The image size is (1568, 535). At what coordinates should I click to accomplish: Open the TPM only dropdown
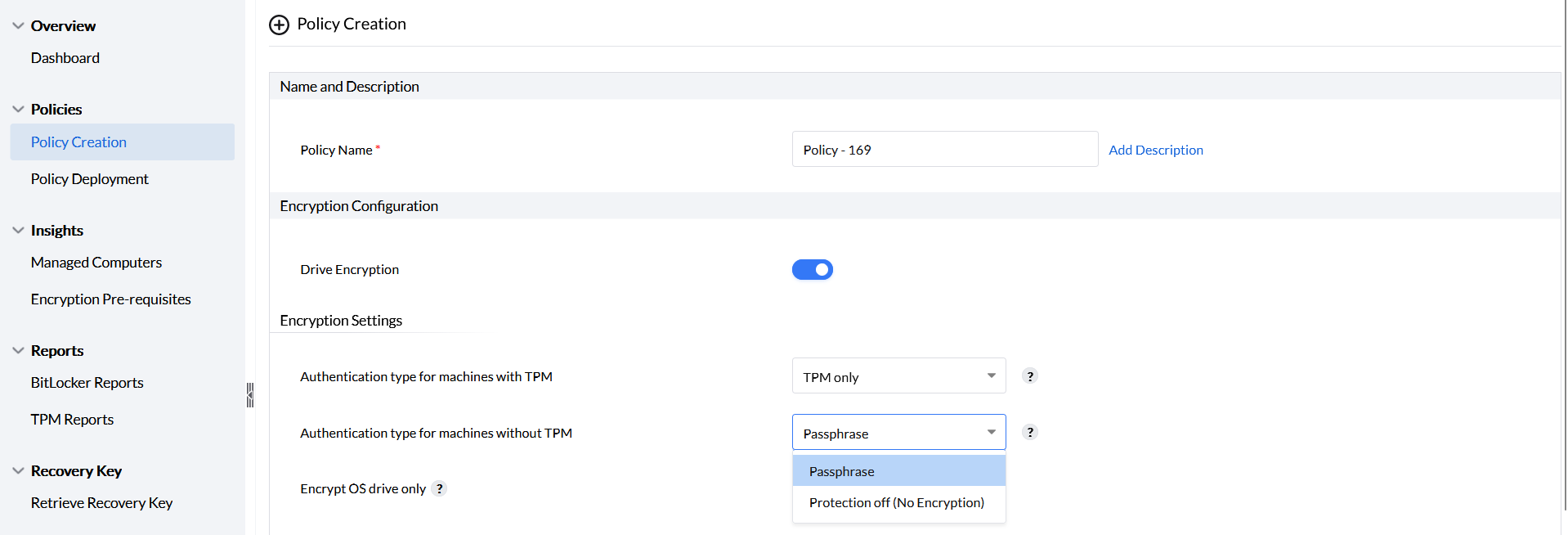pyautogui.click(x=898, y=376)
